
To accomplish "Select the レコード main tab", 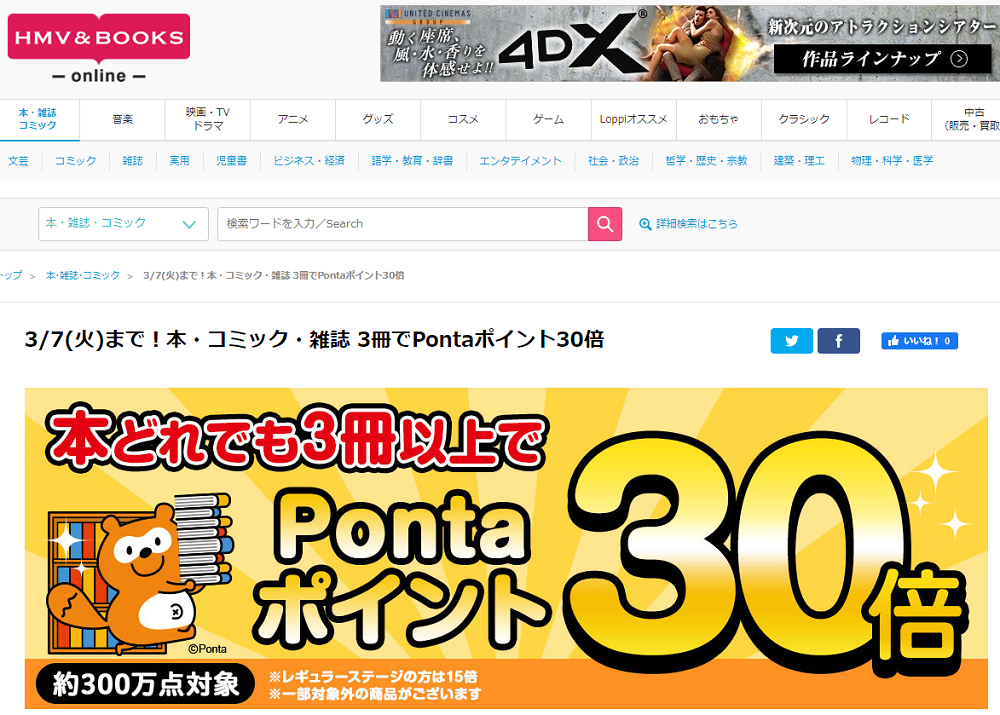I will click(889, 119).
